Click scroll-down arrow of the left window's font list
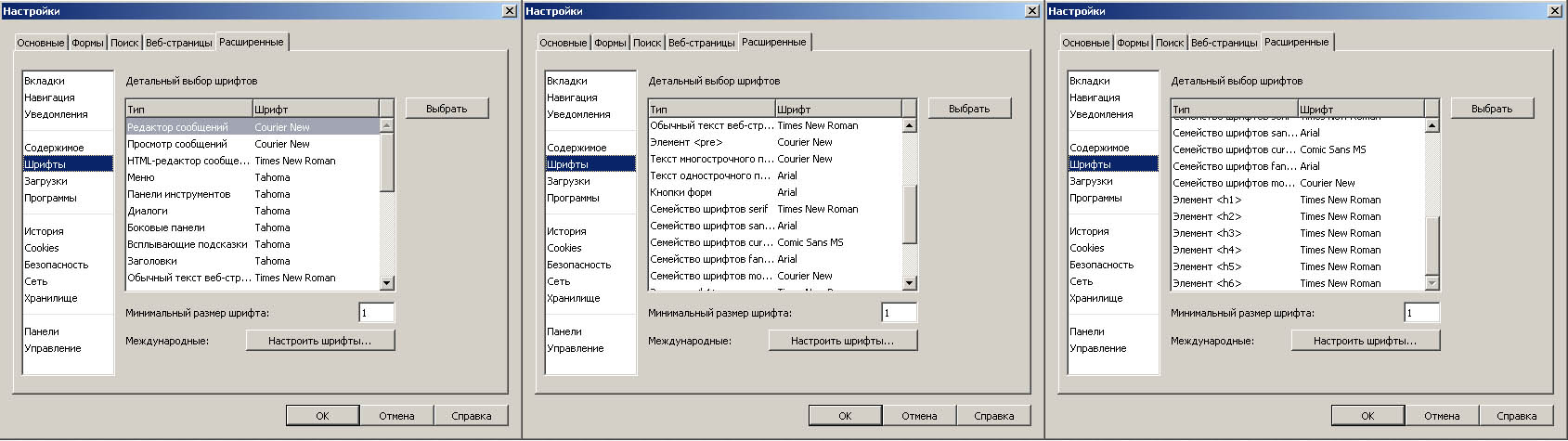This screenshot has width=1568, height=441. point(387,283)
